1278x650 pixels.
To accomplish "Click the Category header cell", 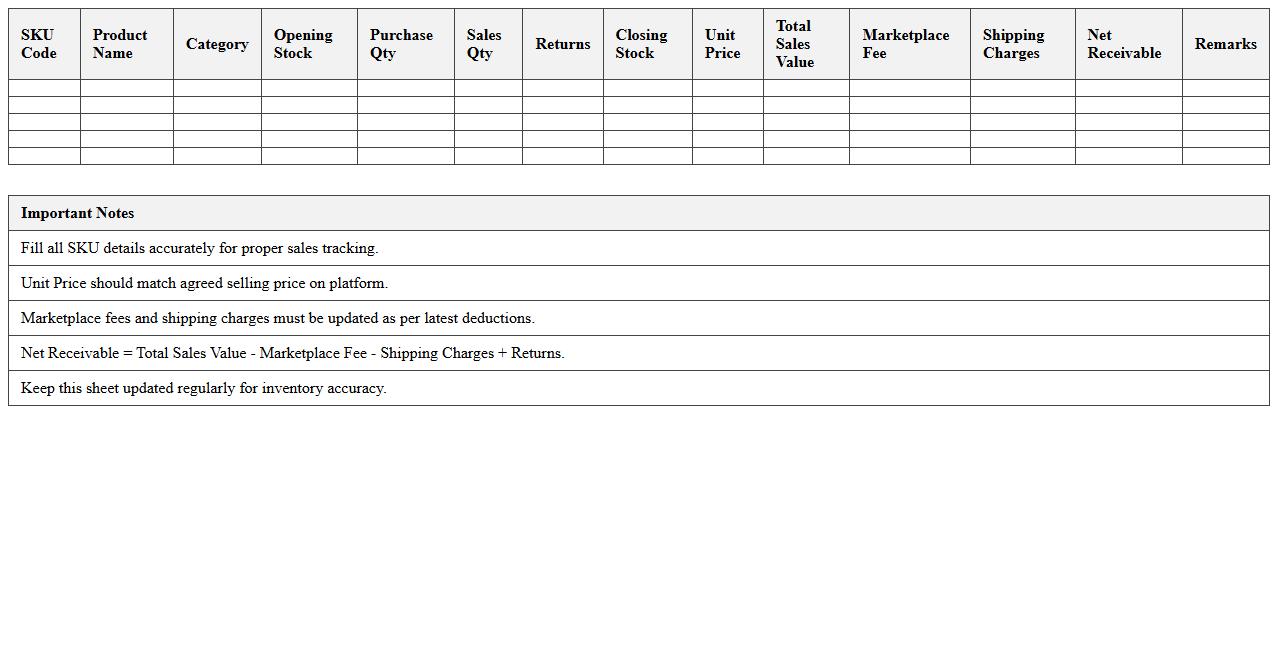I will [x=217, y=44].
